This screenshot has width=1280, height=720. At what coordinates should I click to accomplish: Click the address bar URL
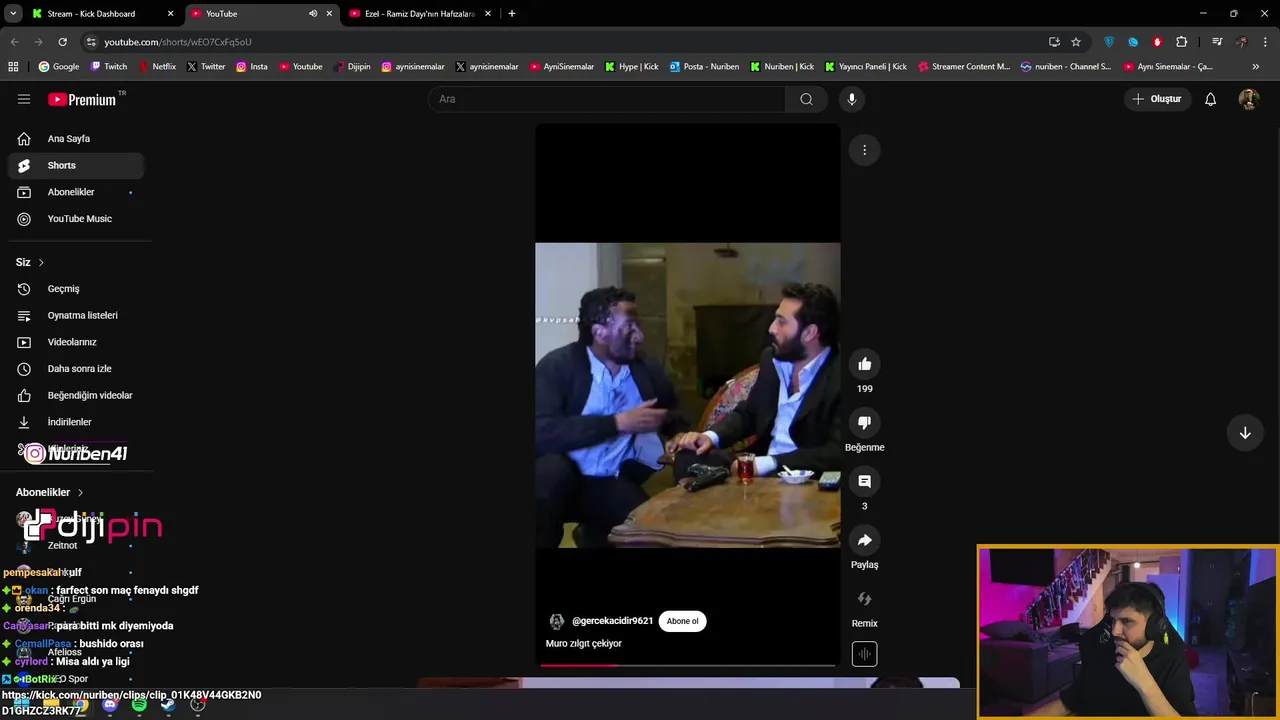point(178,42)
